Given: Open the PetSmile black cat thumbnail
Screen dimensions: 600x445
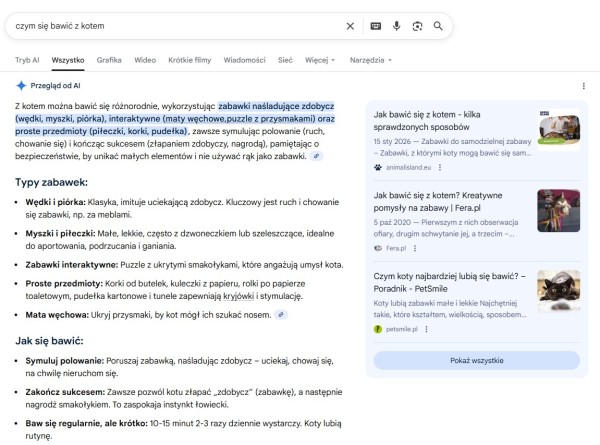Looking at the screenshot, I should [559, 291].
